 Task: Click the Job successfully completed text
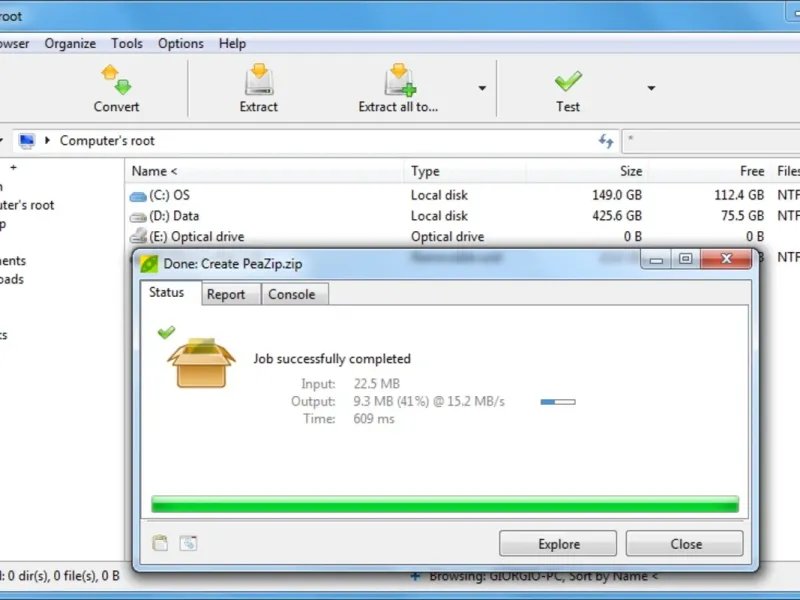click(x=332, y=359)
